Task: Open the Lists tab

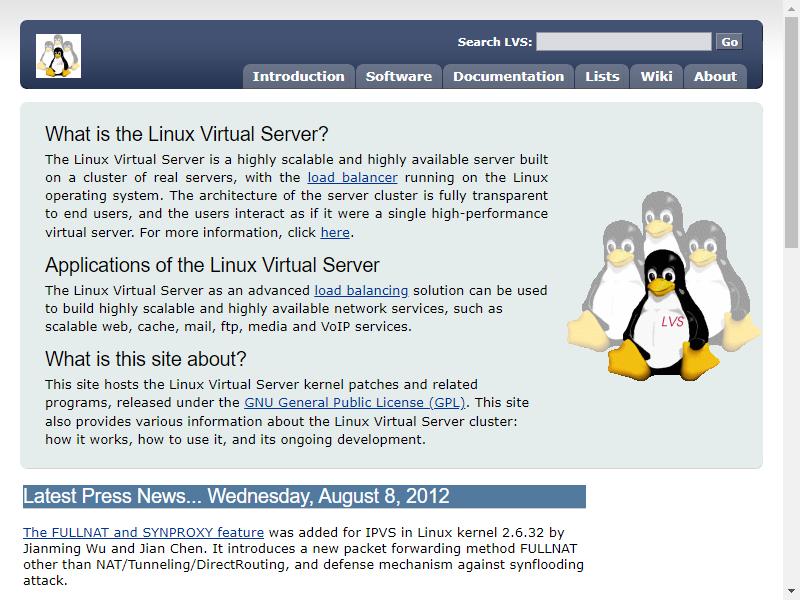Action: click(602, 77)
